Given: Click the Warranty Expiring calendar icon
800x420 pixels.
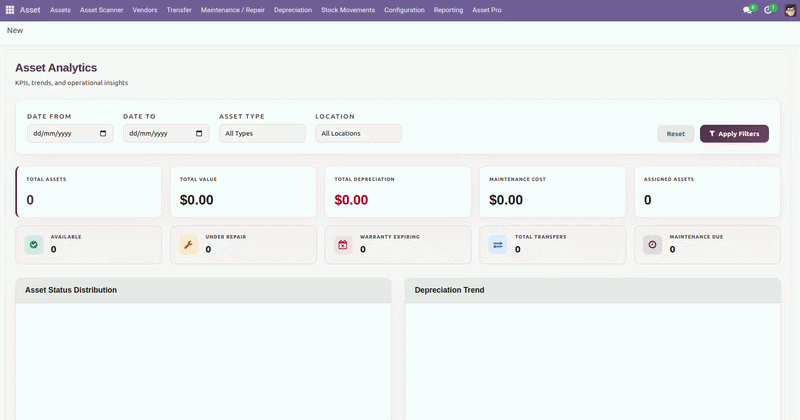Looking at the screenshot, I should [343, 245].
